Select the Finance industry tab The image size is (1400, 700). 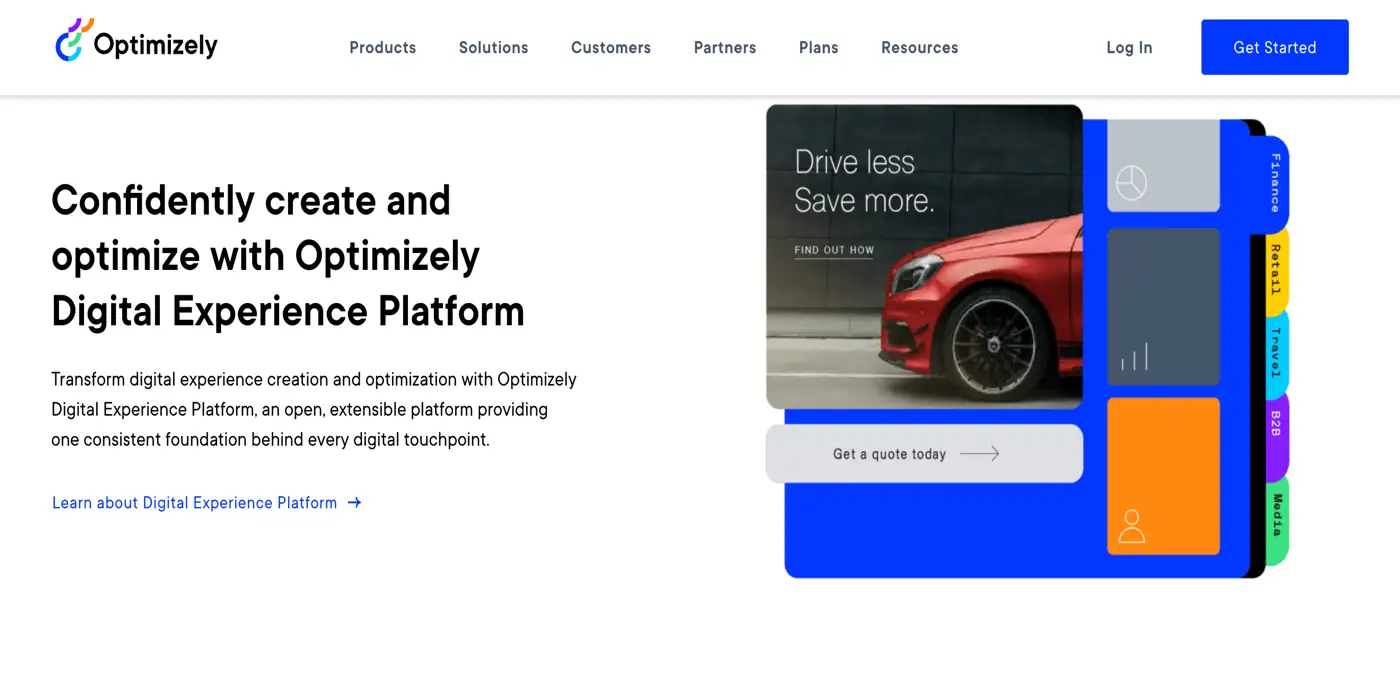coord(1275,183)
